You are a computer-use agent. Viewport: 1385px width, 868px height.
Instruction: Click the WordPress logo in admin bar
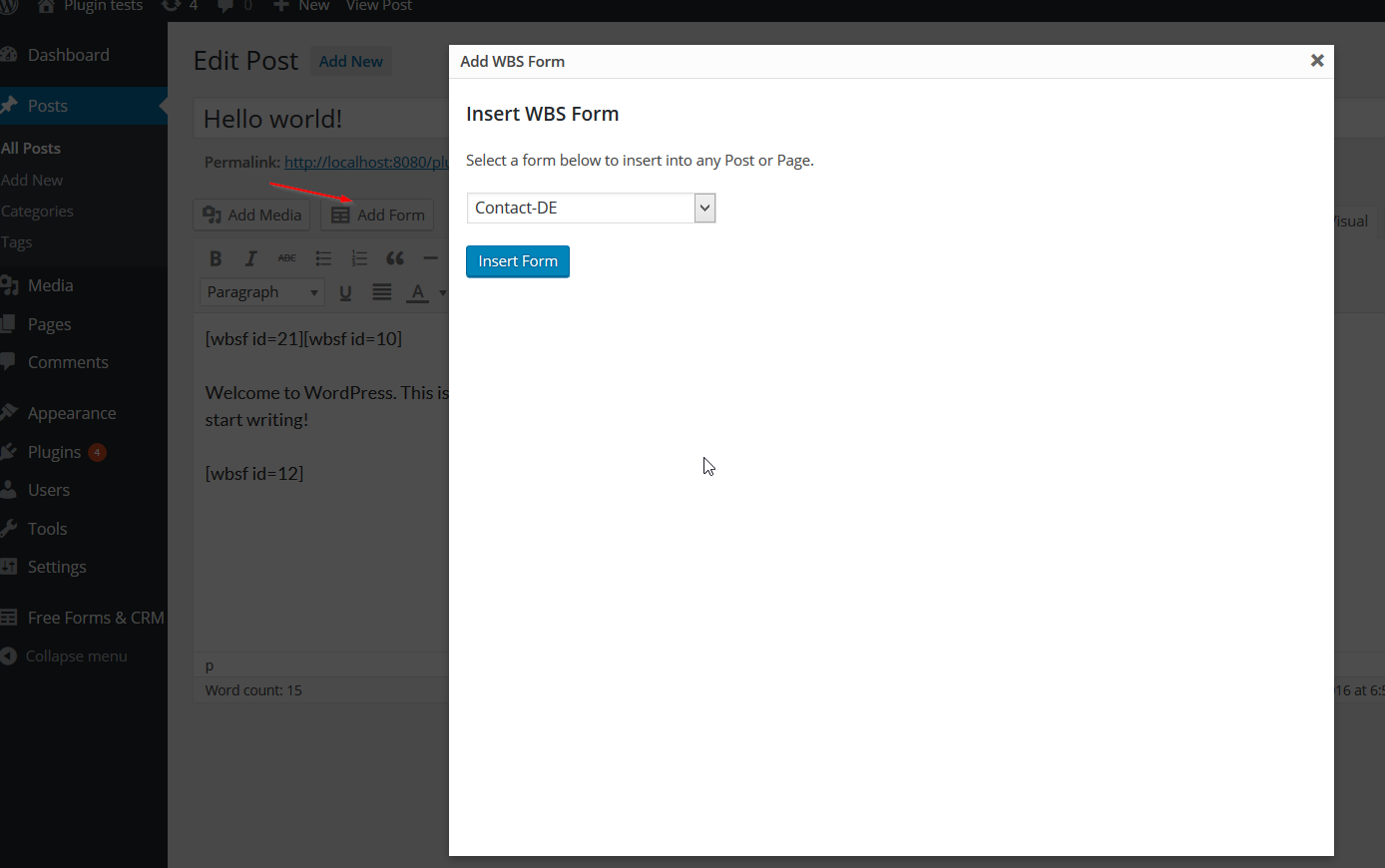8,6
